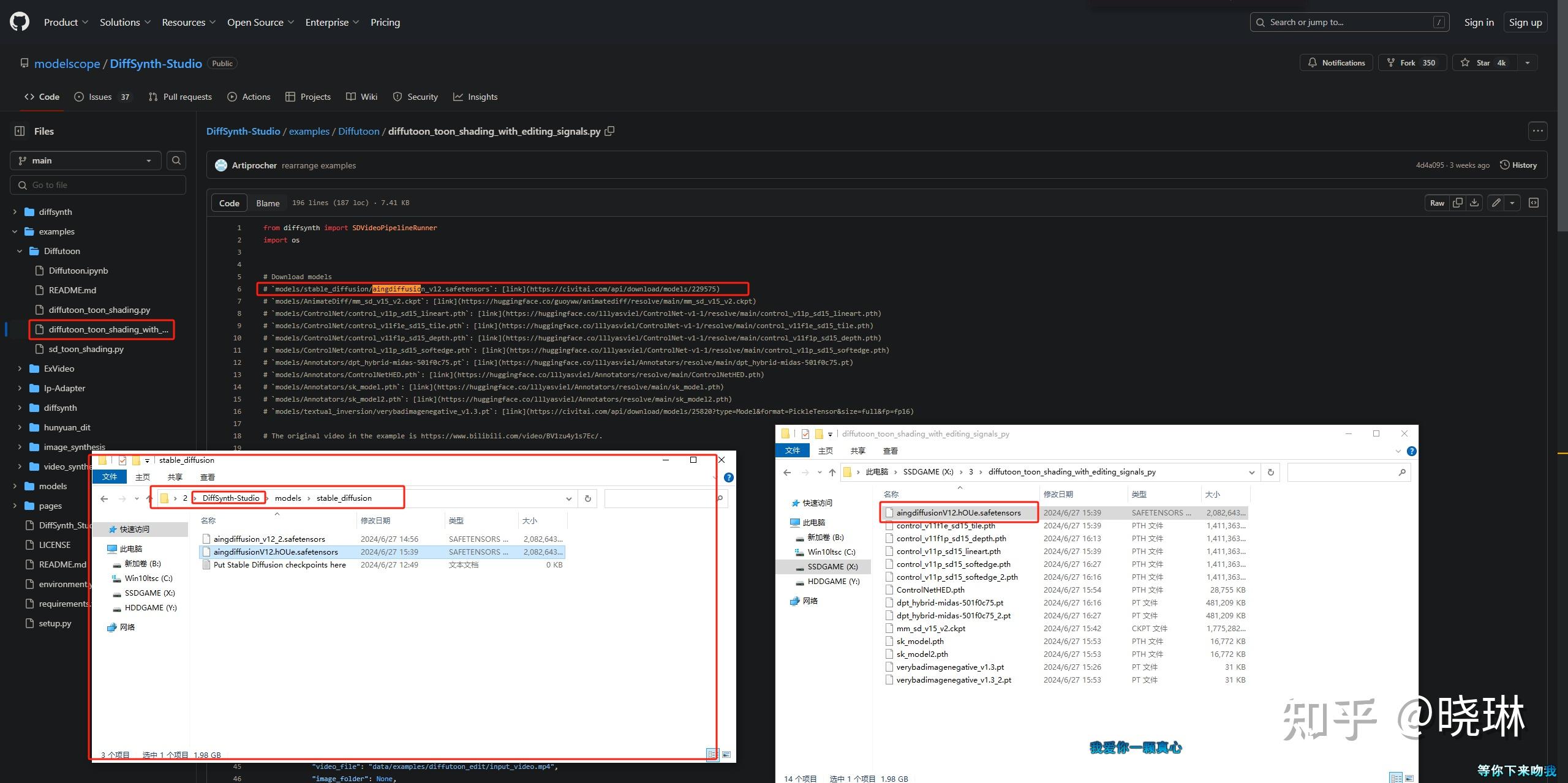Fork the DiffSynth-Studio repository
Image resolution: width=1568 pixels, height=783 pixels.
coord(1412,62)
